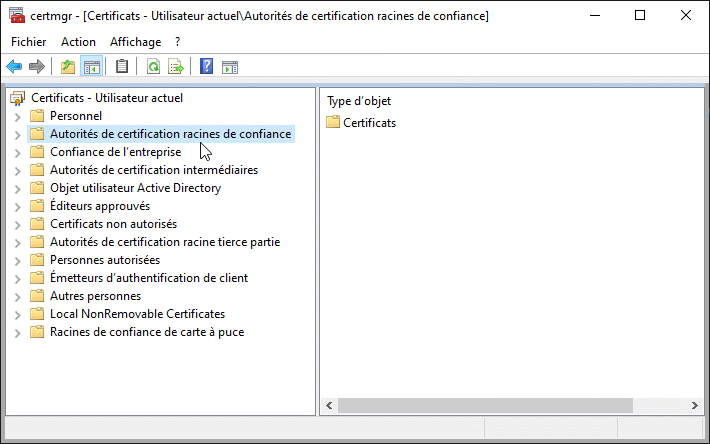Select Certificats folder in right pane
The width and height of the screenshot is (710, 444).
click(x=369, y=123)
